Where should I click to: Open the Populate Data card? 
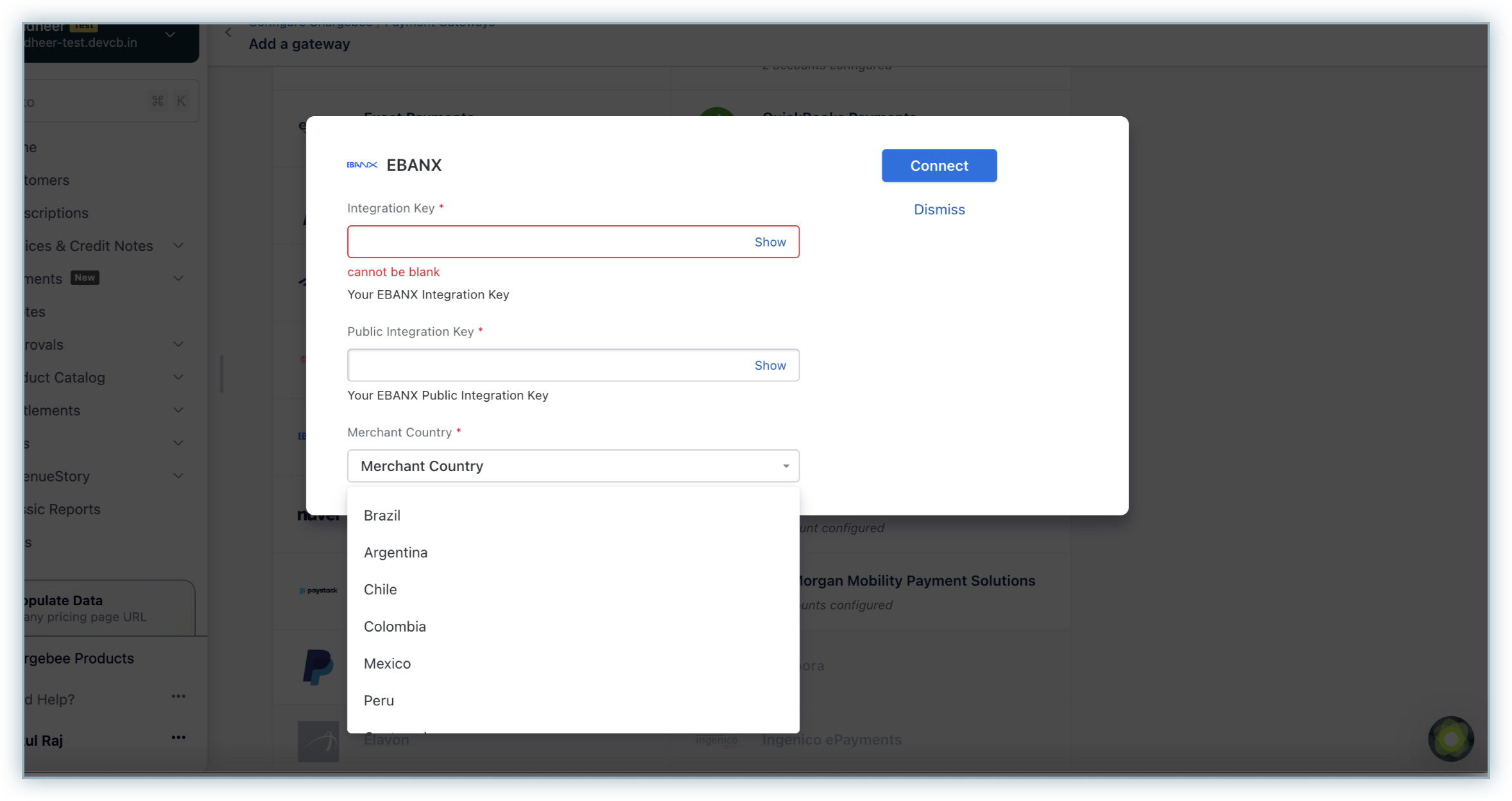(109, 608)
